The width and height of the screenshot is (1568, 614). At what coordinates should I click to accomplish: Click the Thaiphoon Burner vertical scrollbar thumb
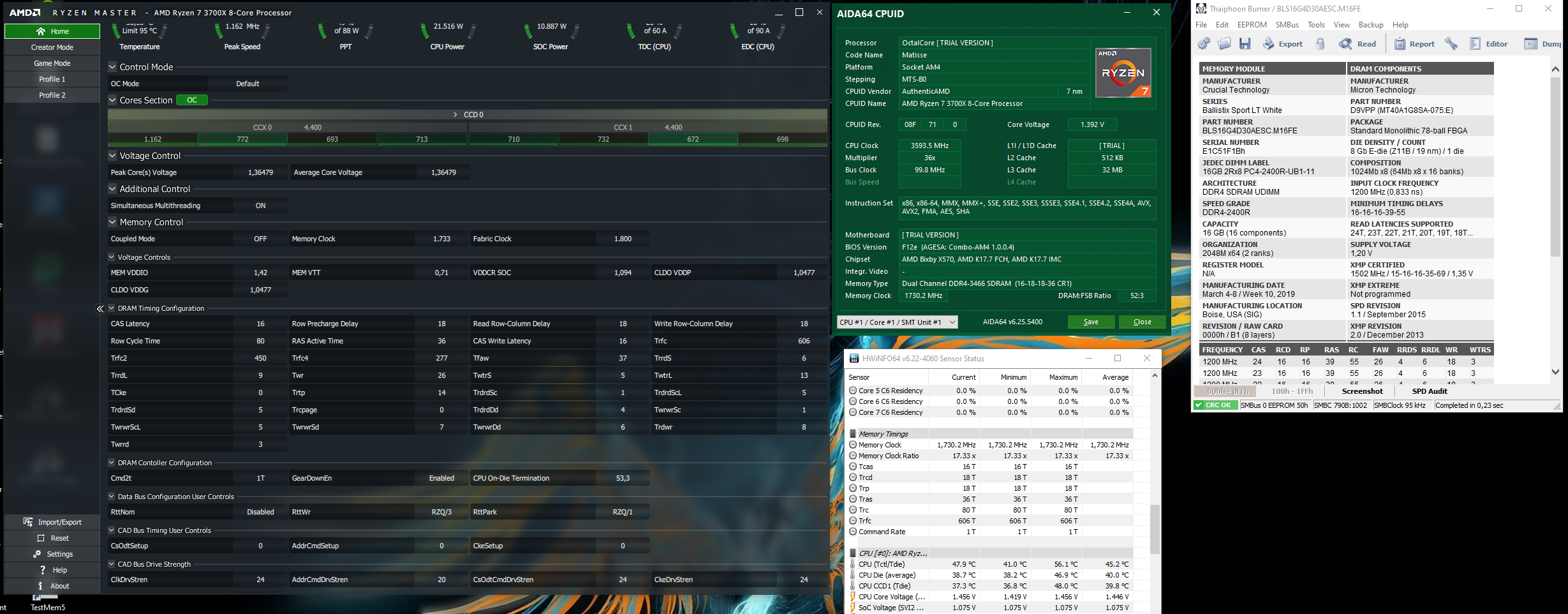coord(1555,168)
